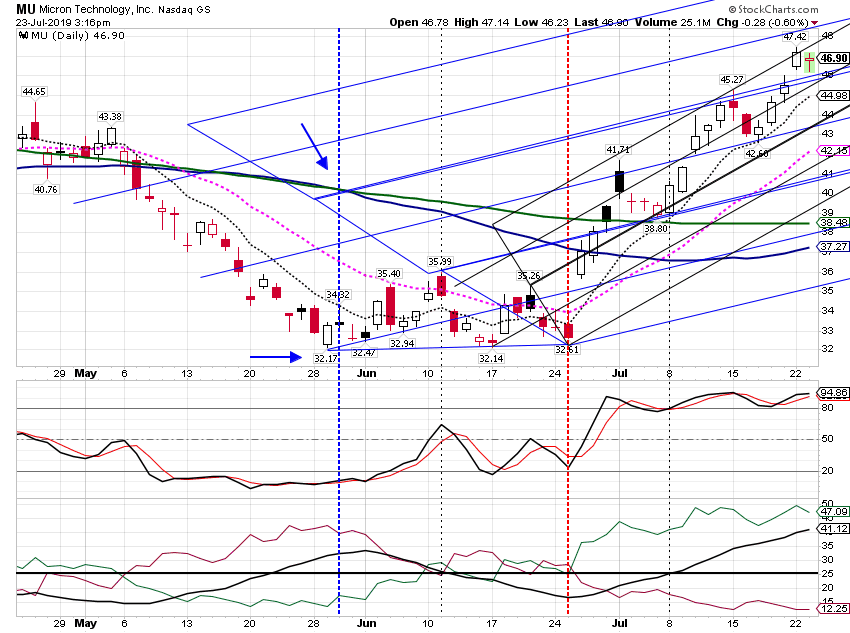Click the 44.98 value tag on the price axis
850x633 pixels.
834,95
